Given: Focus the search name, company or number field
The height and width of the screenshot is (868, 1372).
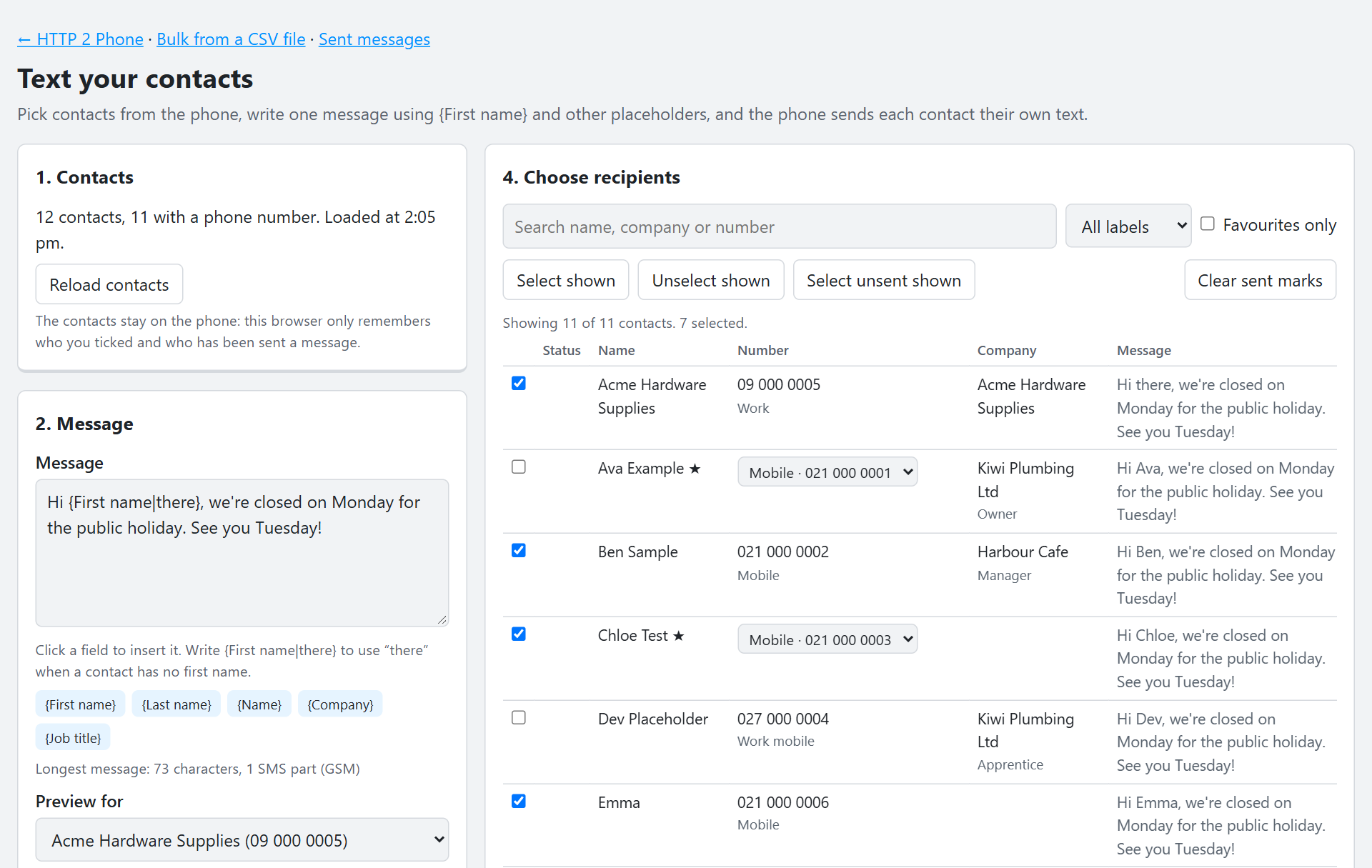Looking at the screenshot, I should [x=780, y=226].
